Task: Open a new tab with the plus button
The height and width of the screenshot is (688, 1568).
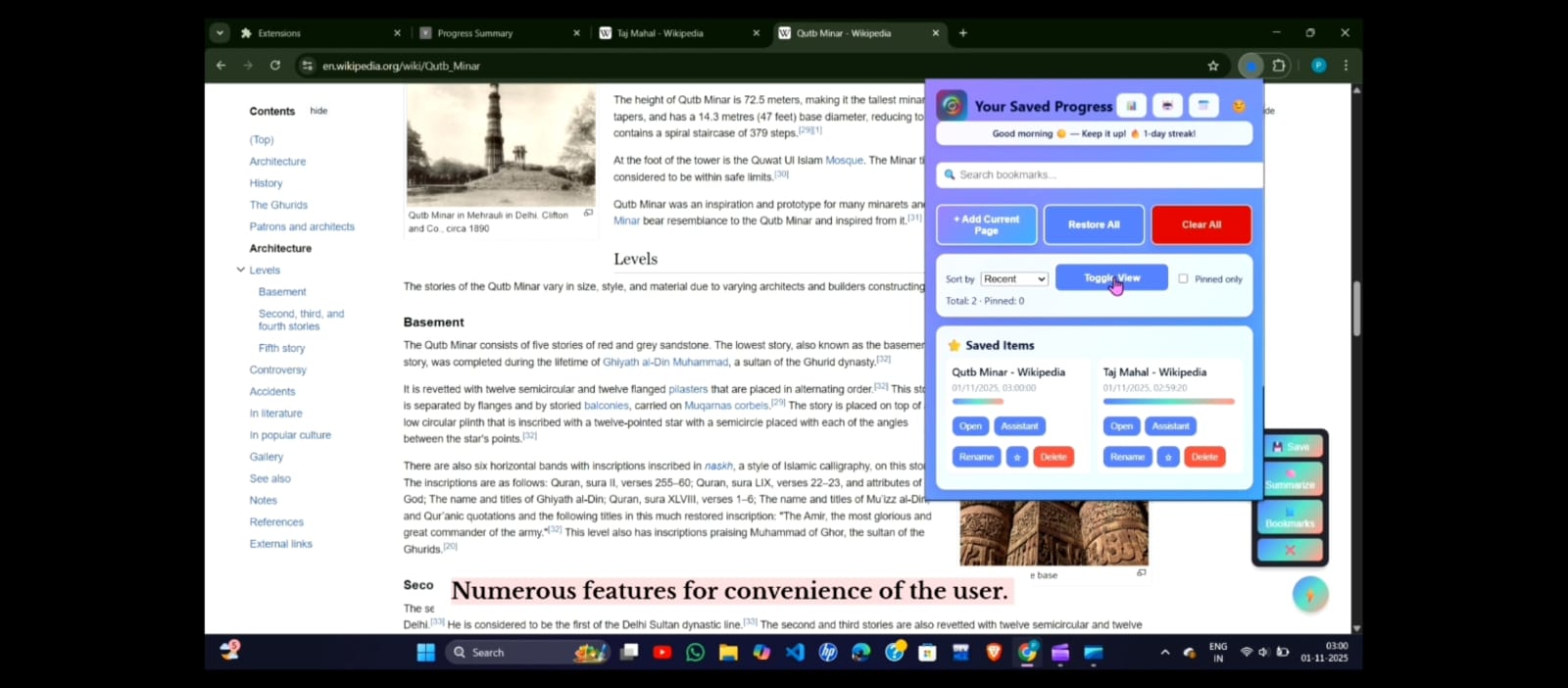Action: click(x=963, y=33)
